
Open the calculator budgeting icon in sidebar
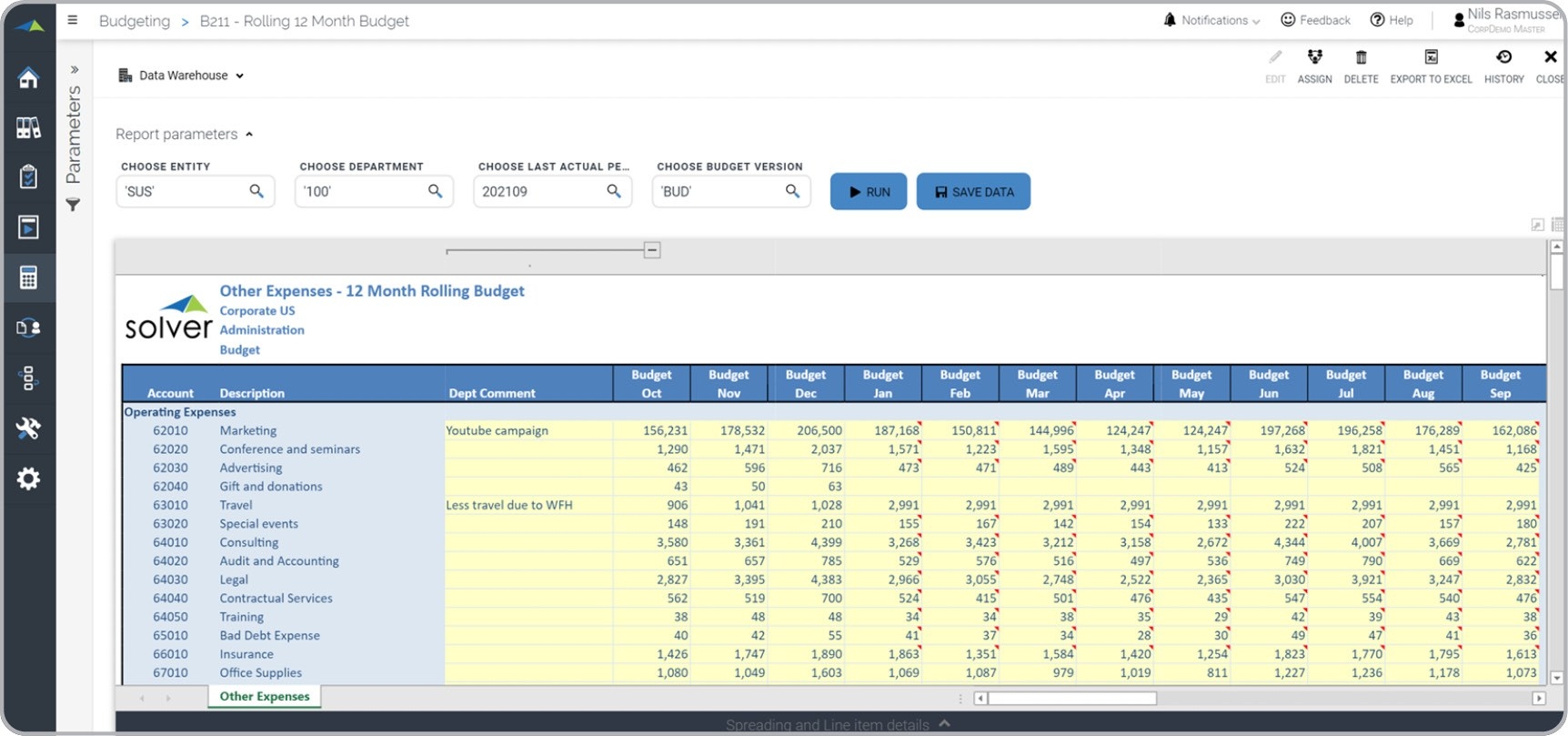pos(28,277)
